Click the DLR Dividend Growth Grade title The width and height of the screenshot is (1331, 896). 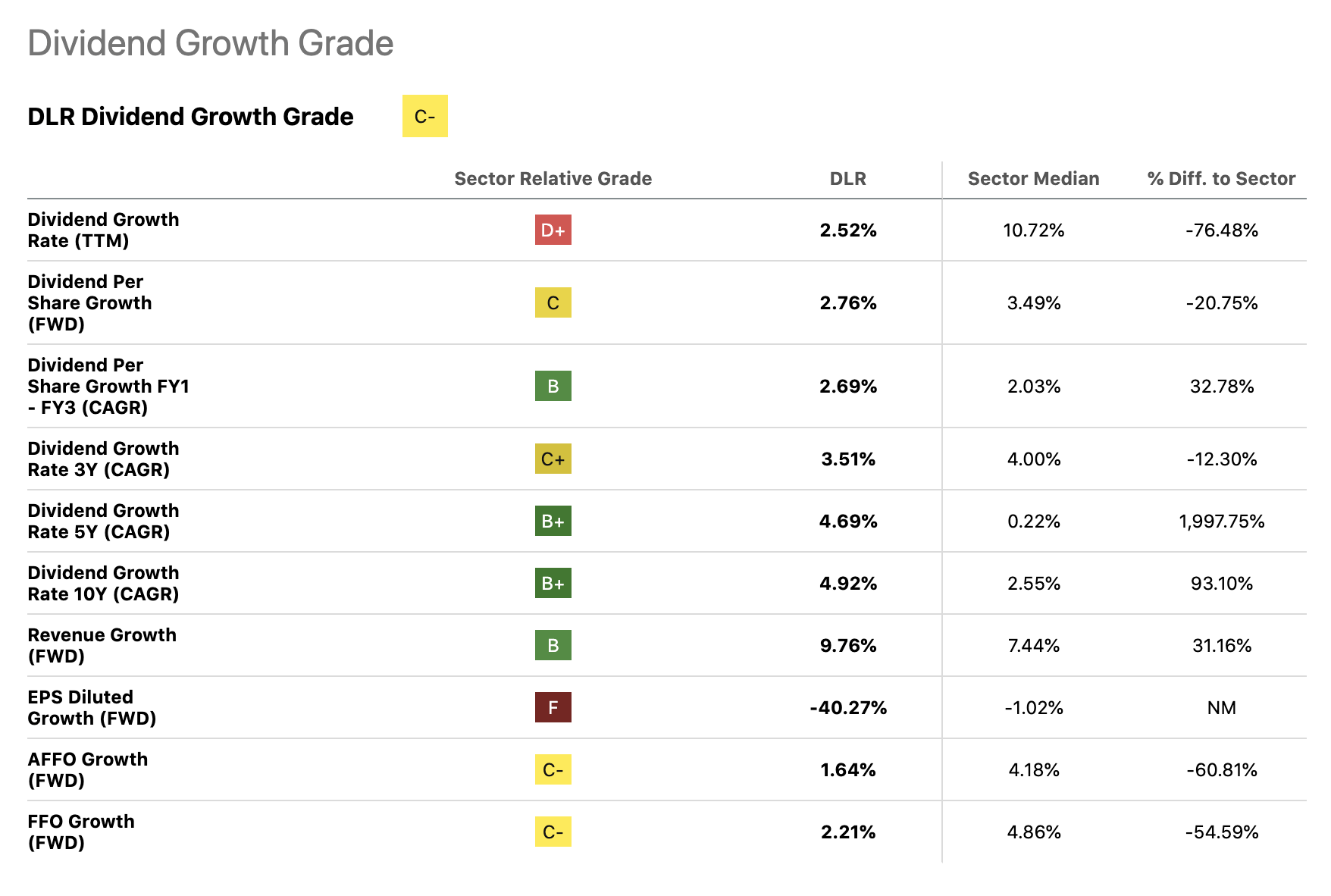pyautogui.click(x=190, y=117)
